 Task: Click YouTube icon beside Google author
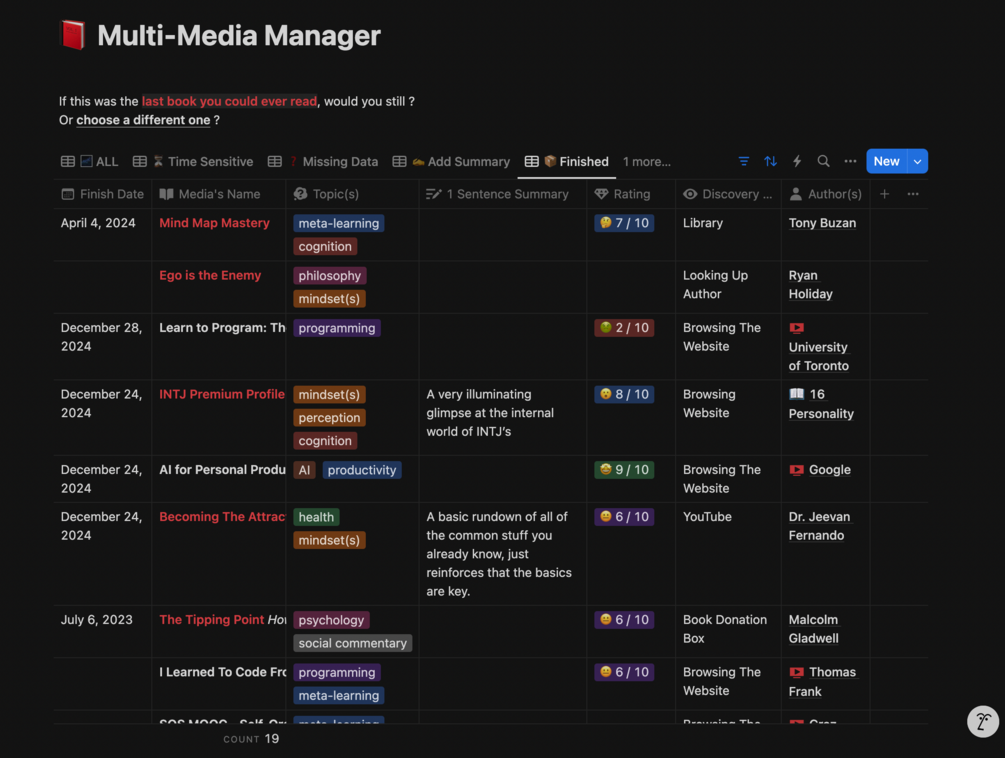pyautogui.click(x=797, y=470)
